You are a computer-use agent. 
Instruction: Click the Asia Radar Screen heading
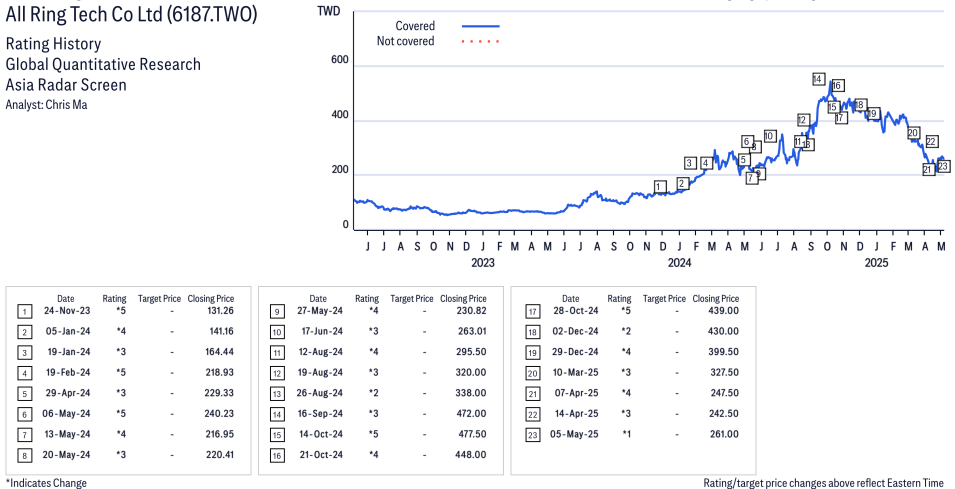pos(66,85)
